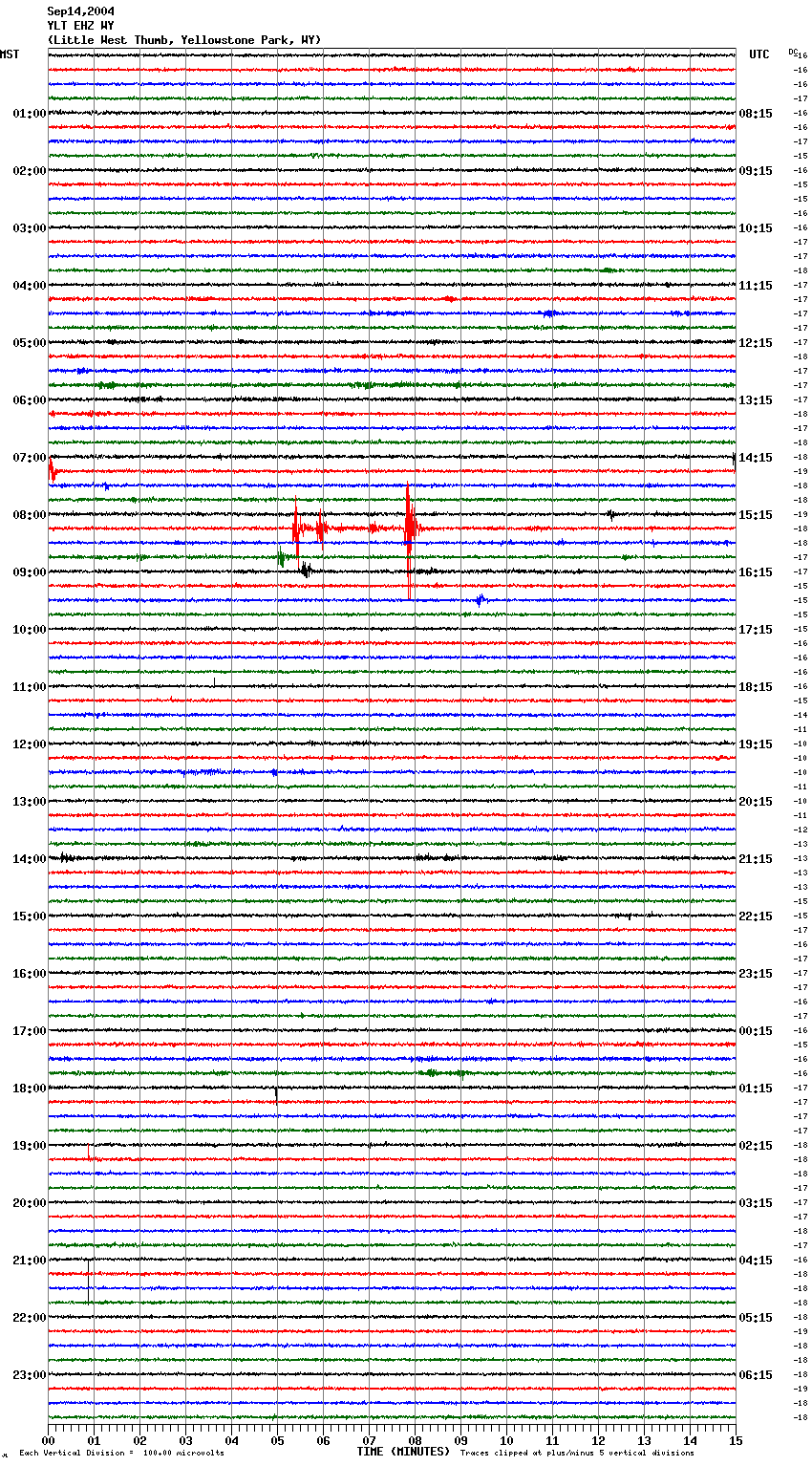The image size is (812, 1466).
Task: Click the Each Vertical Division 100.00 microvolts note
Action: coord(121,1453)
